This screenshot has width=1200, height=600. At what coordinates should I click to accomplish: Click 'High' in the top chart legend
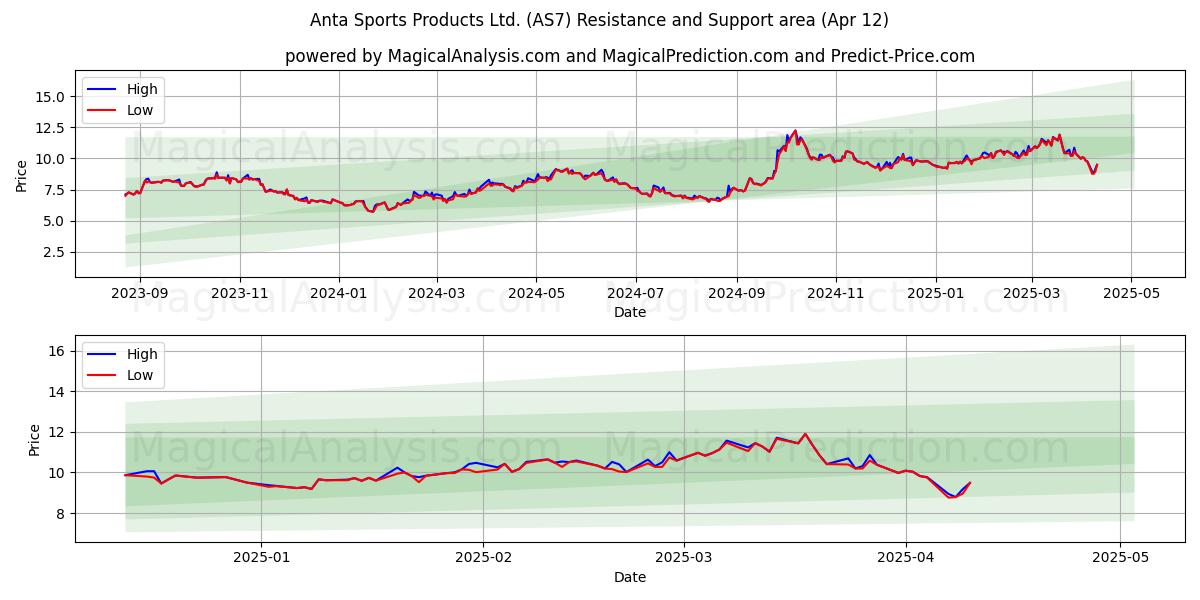[x=142, y=89]
